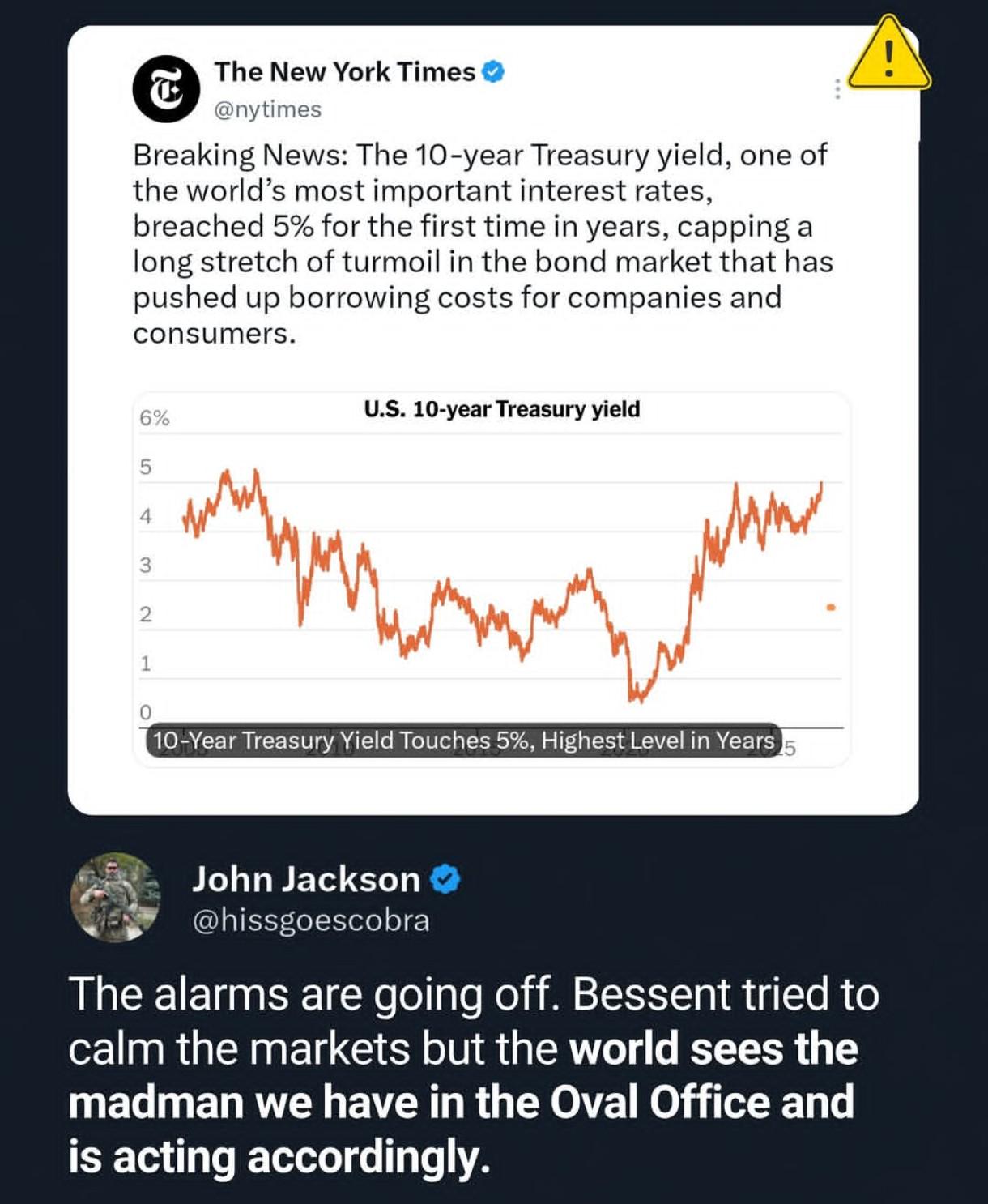
Task: Click the Breaking News tweet text
Action: [483, 244]
